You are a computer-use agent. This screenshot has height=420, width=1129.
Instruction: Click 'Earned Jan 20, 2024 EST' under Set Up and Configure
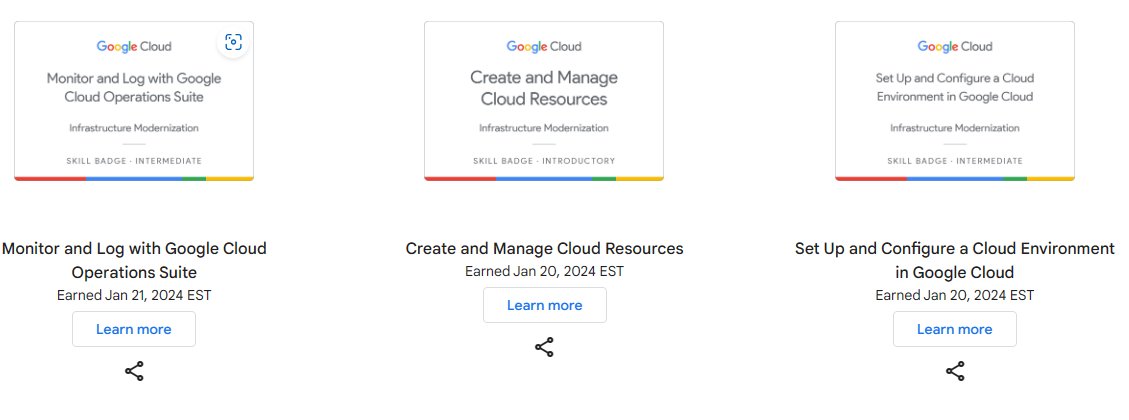[x=955, y=295]
